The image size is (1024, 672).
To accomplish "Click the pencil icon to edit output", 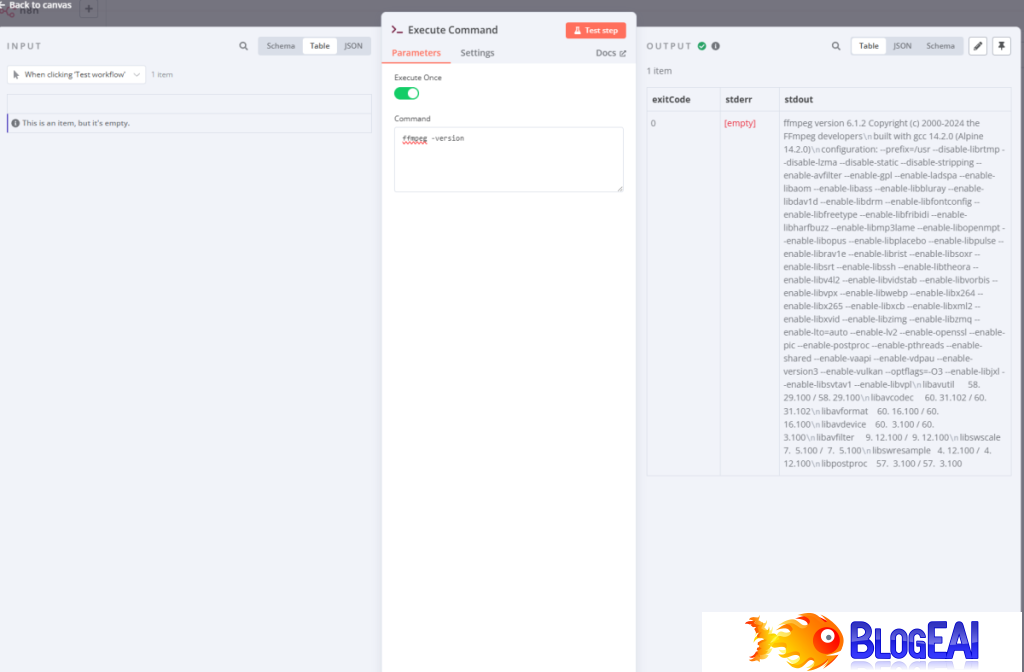I will point(977,46).
